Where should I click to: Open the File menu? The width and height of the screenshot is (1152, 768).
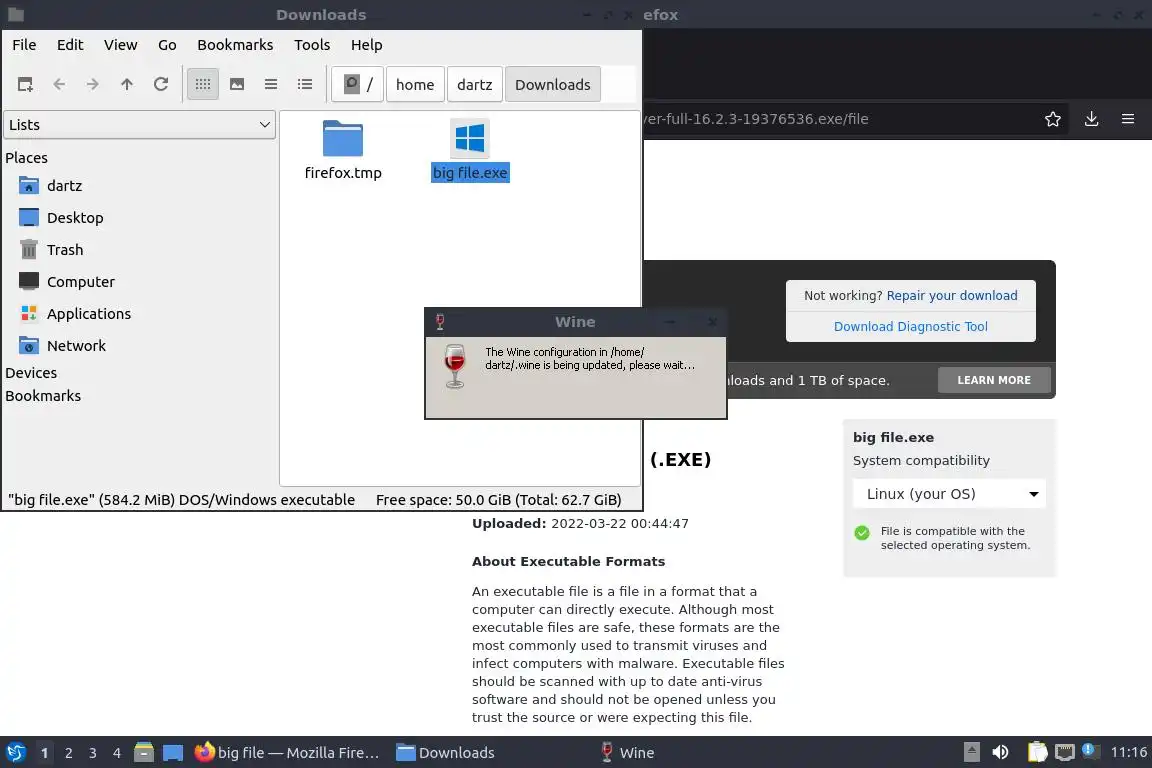point(24,45)
